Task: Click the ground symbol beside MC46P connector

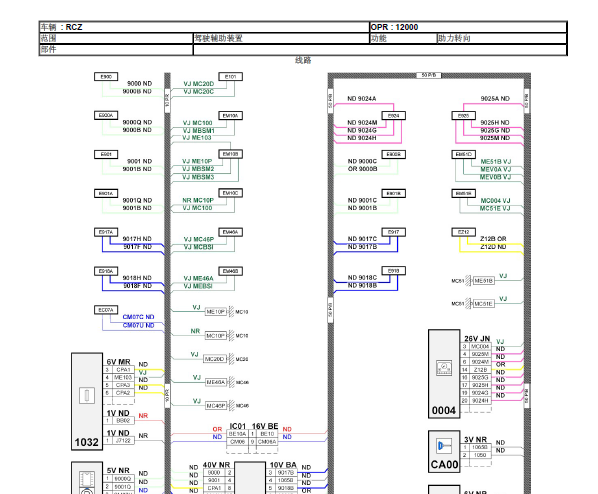Action: point(231,405)
